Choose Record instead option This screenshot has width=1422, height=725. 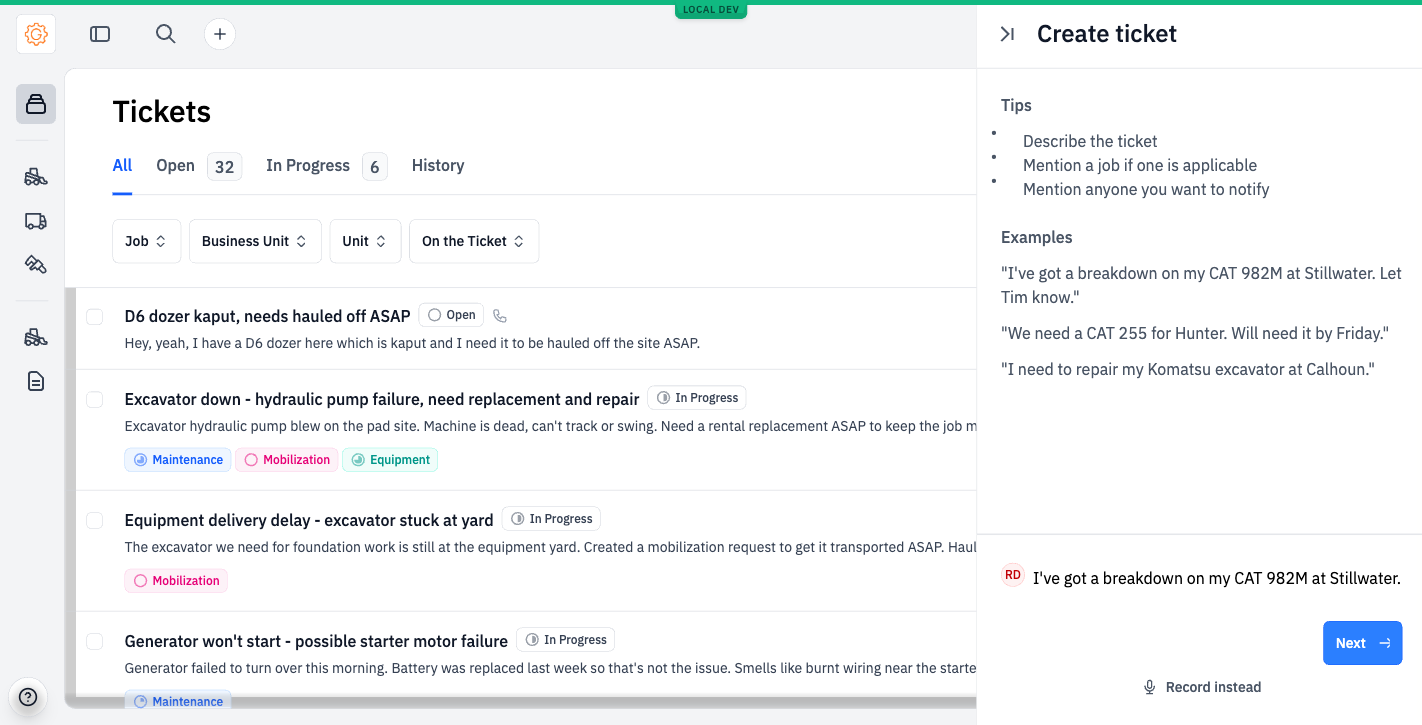(1202, 687)
